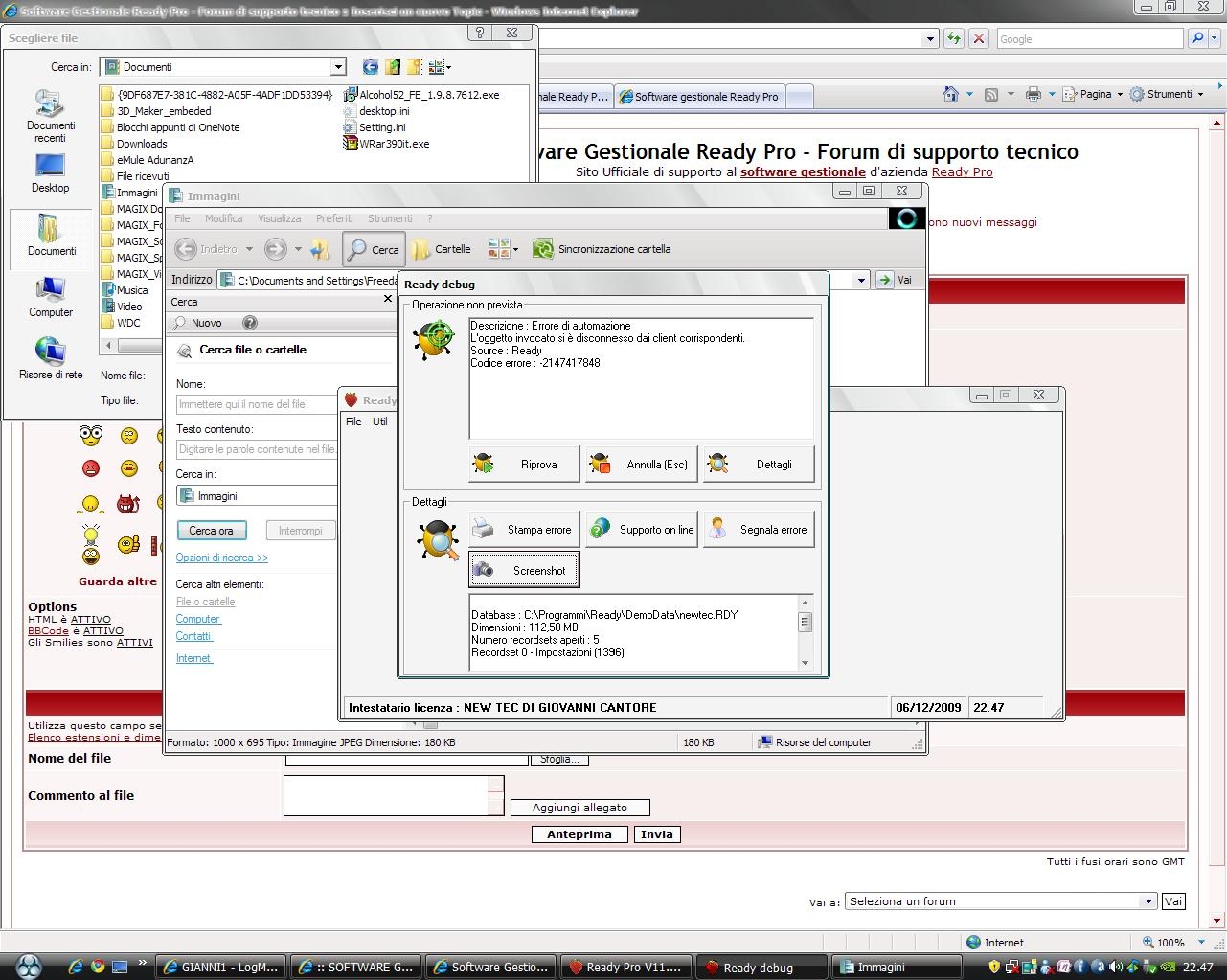Image resolution: width=1227 pixels, height=980 pixels.
Task: Open the File menu in Ready window
Action: pyautogui.click(x=353, y=422)
